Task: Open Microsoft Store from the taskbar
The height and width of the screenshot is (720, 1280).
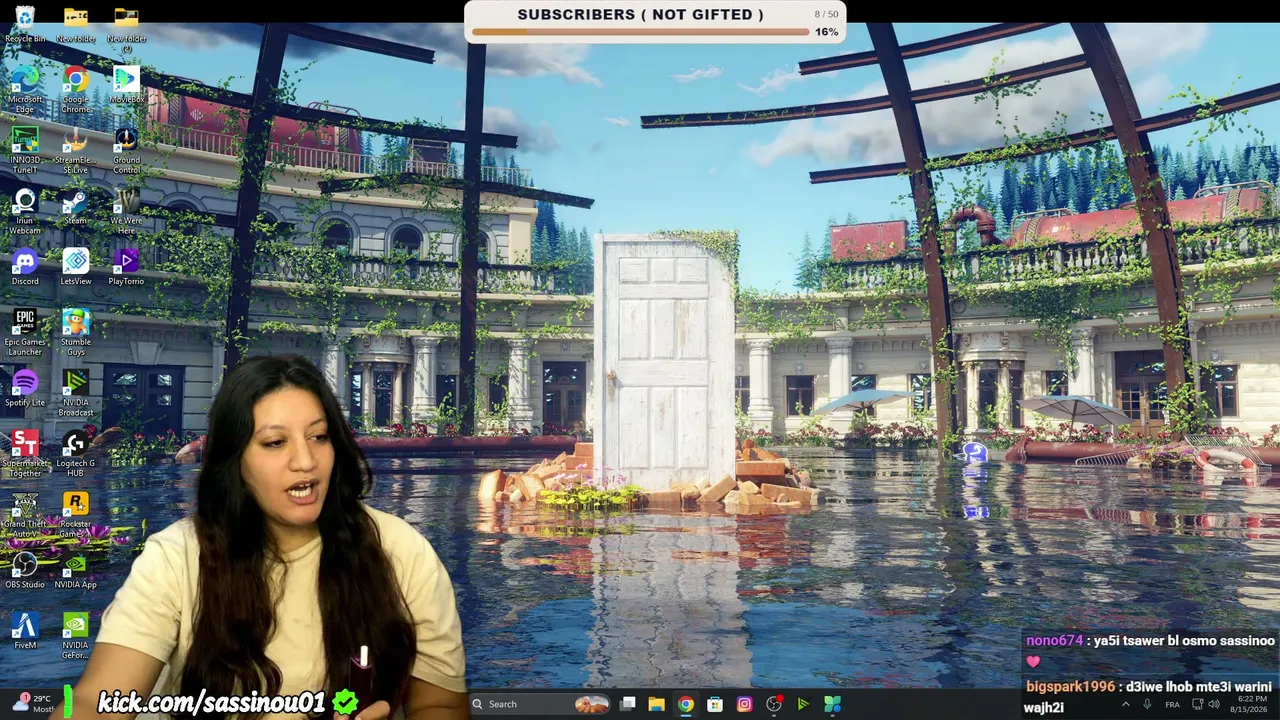Action: (x=715, y=704)
